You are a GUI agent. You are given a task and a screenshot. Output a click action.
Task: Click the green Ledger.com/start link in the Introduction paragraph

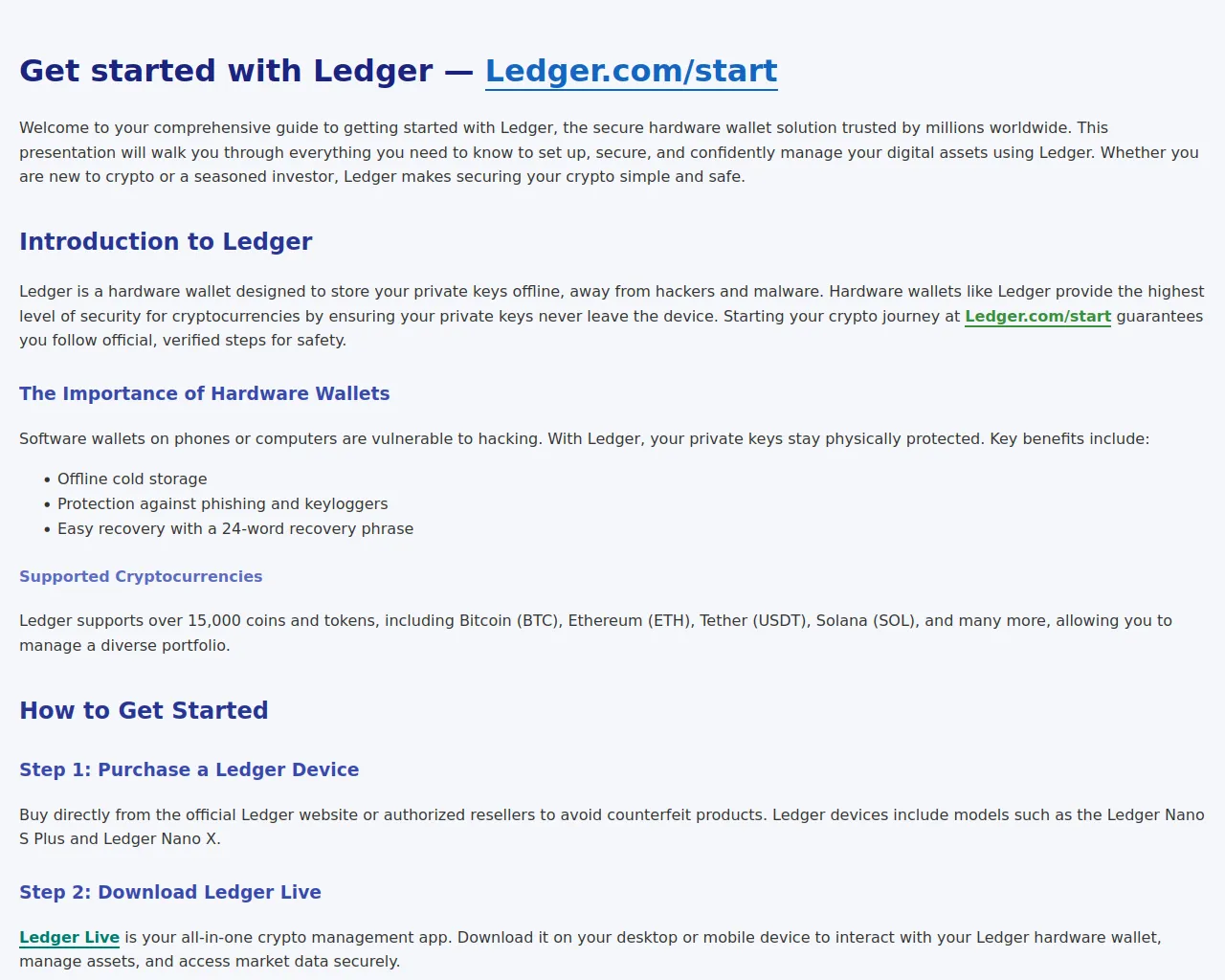(x=1037, y=316)
